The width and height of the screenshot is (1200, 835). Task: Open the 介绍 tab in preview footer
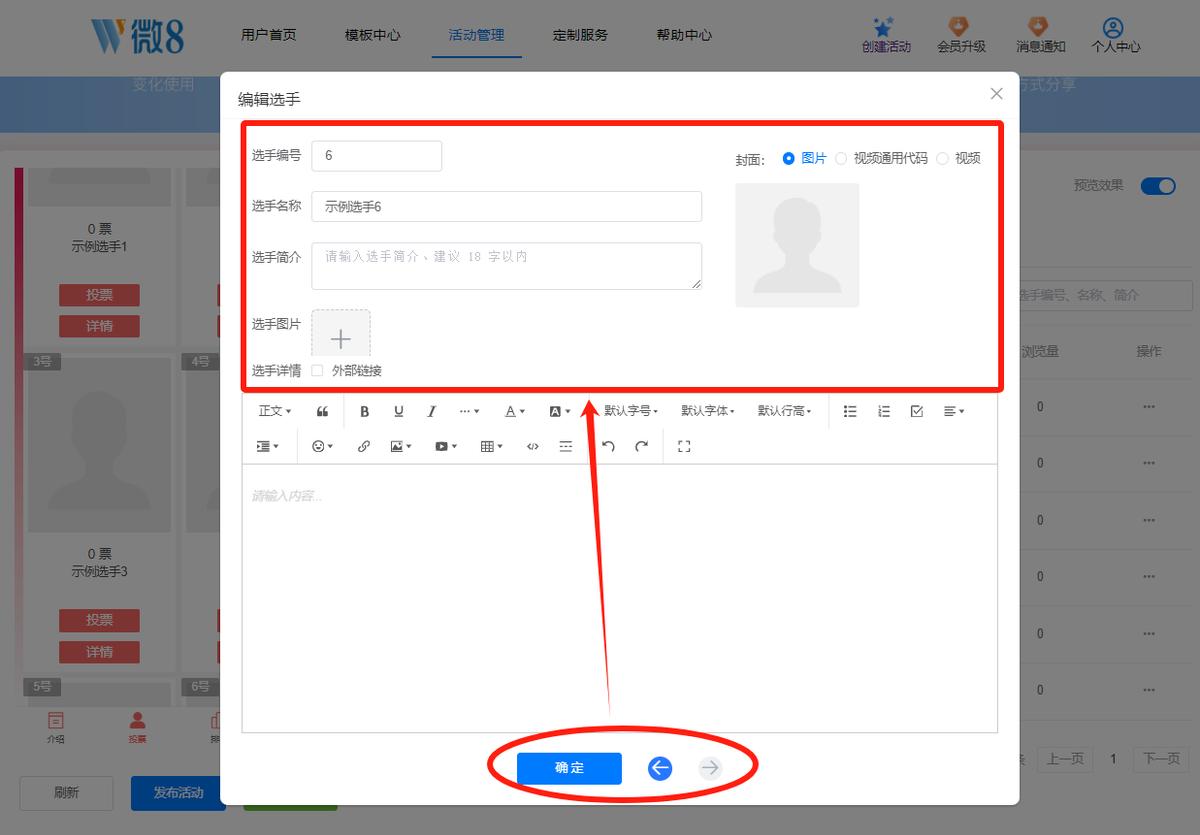coord(55,728)
